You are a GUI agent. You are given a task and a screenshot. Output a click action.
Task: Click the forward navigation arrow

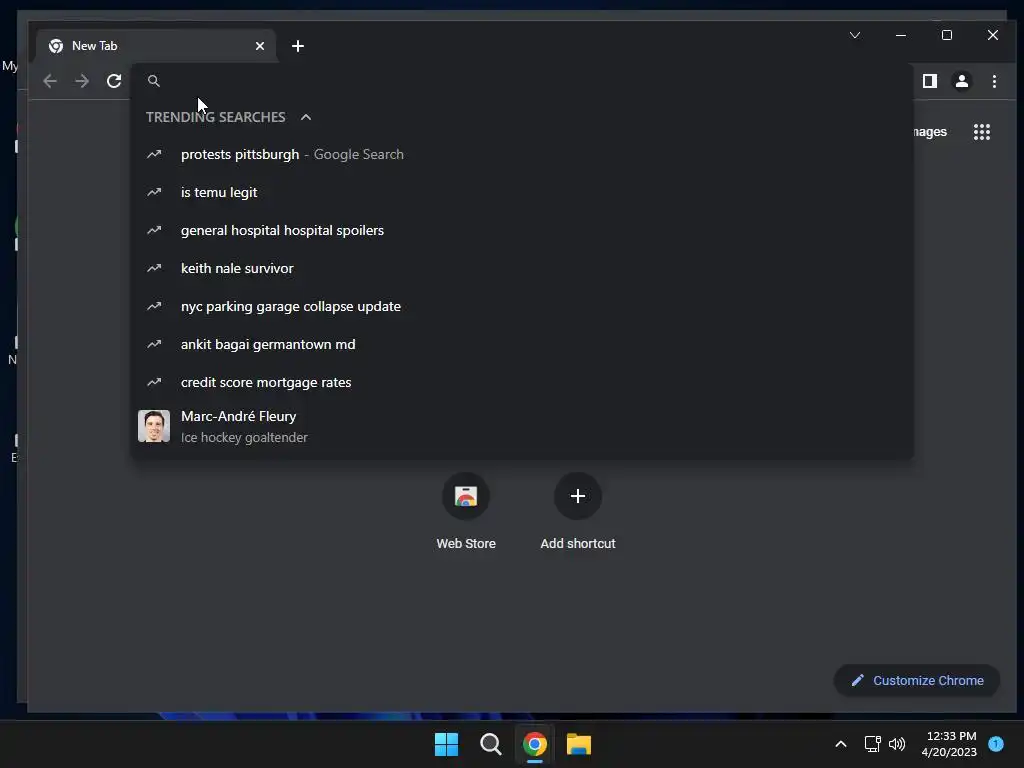[82, 81]
